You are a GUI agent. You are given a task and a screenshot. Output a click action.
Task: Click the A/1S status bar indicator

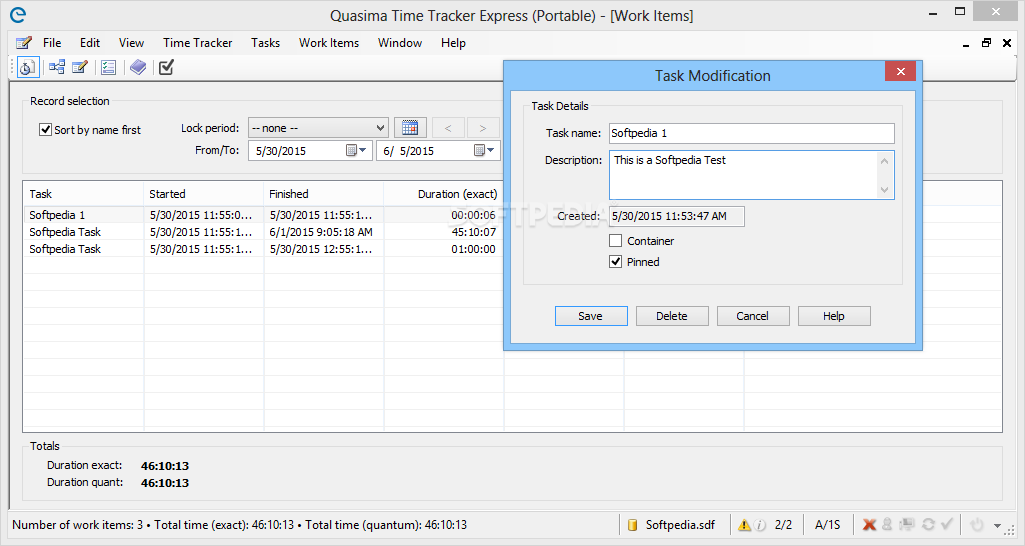(x=828, y=525)
